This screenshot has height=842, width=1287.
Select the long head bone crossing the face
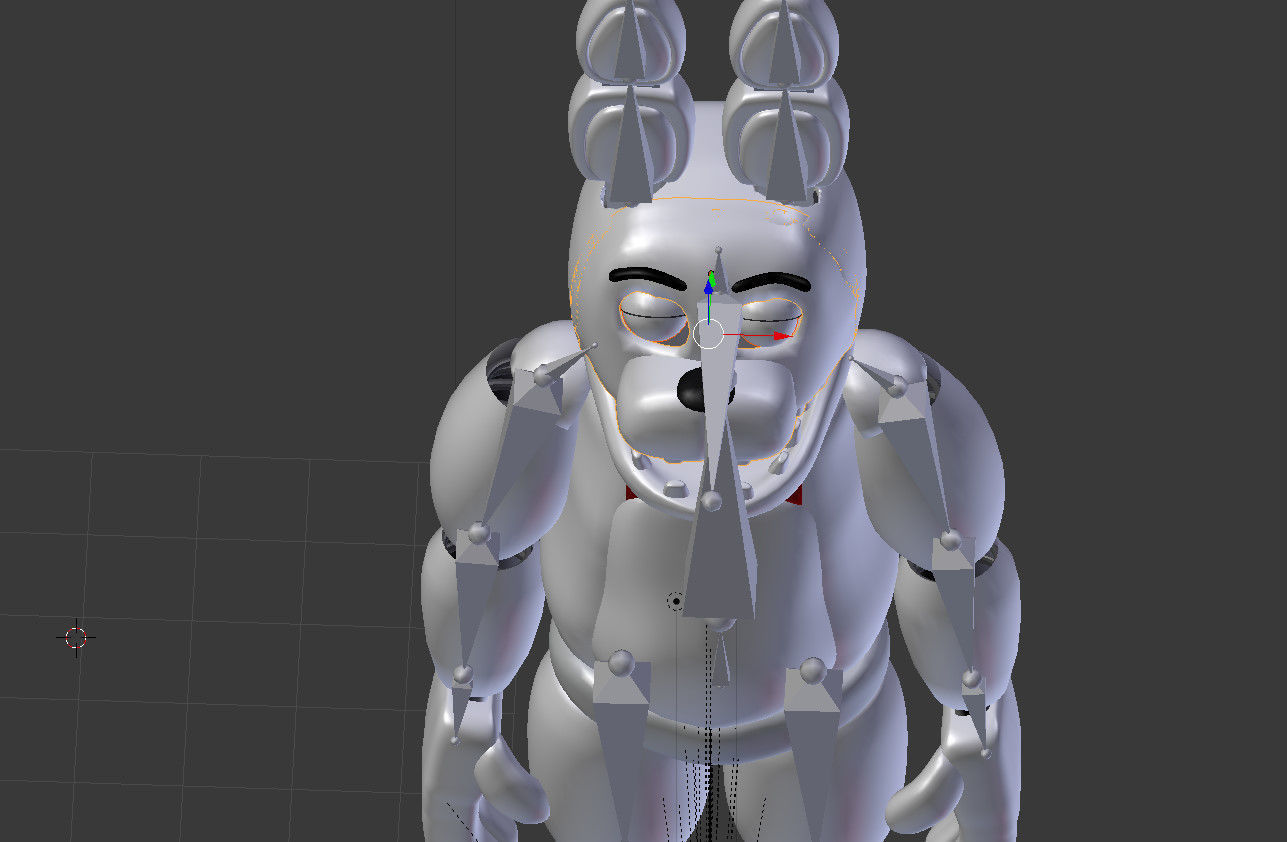[x=715, y=390]
